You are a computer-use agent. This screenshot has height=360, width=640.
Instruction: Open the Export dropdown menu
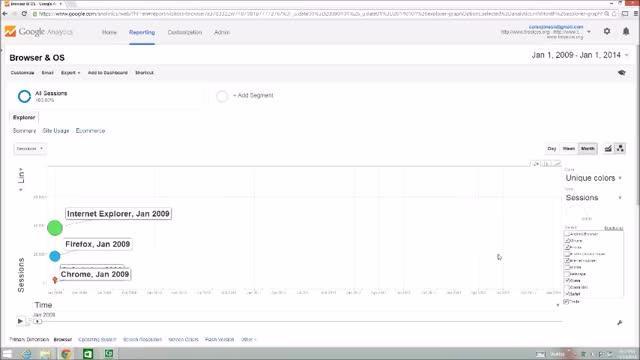(x=70, y=73)
